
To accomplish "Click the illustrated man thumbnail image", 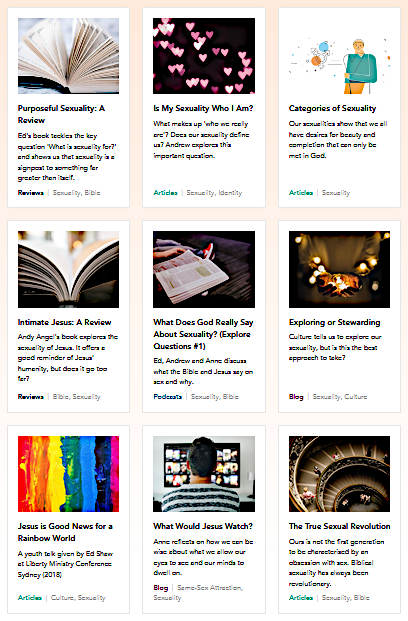I will tap(339, 56).
